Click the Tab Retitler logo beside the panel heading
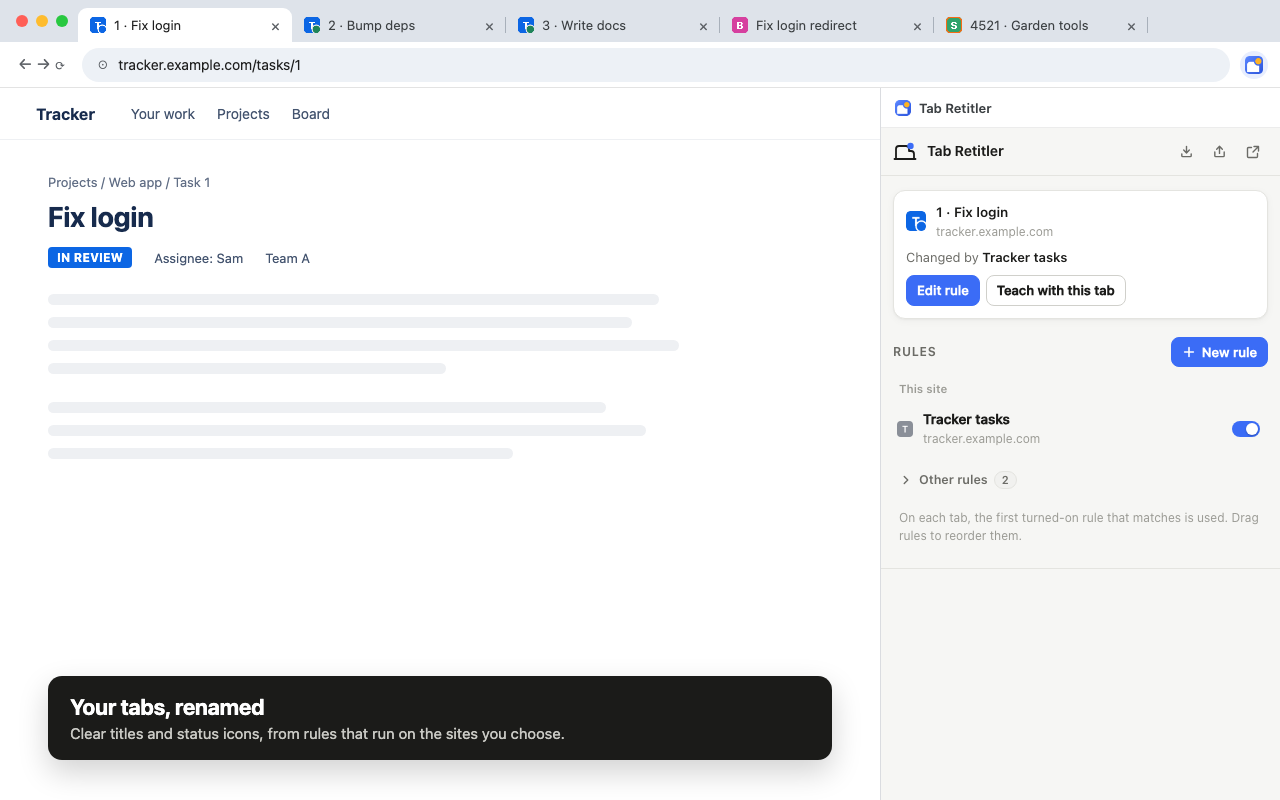Viewport: 1280px width, 800px height. click(x=905, y=152)
